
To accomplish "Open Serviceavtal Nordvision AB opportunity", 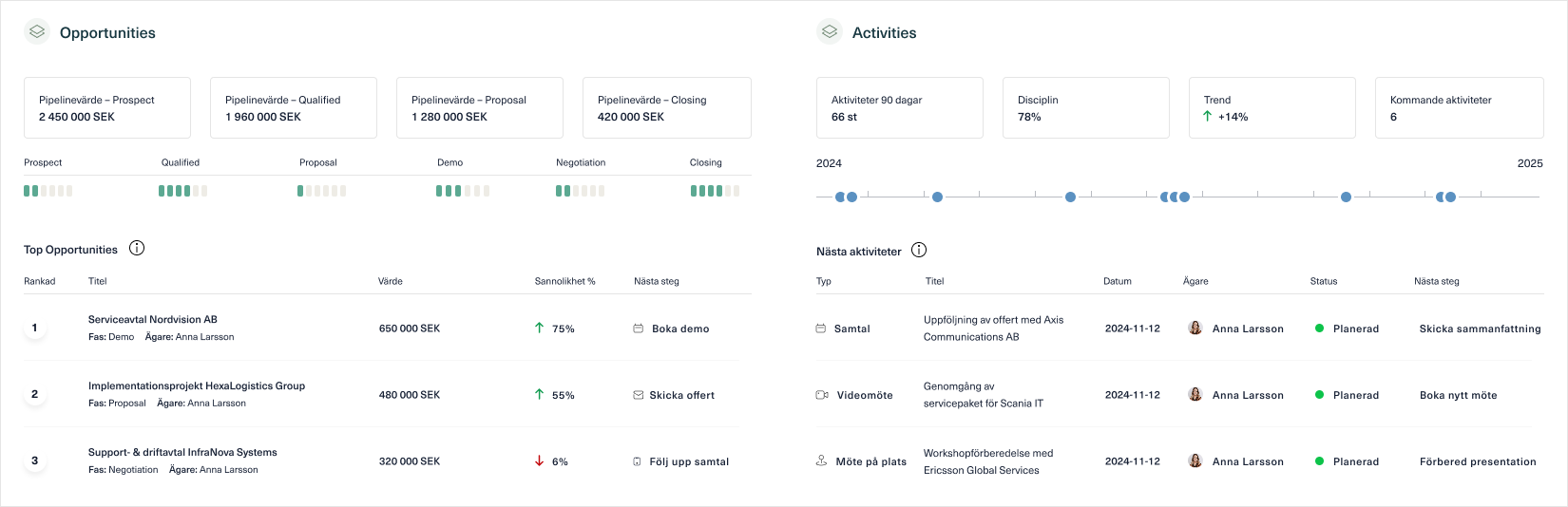I will pos(153,320).
